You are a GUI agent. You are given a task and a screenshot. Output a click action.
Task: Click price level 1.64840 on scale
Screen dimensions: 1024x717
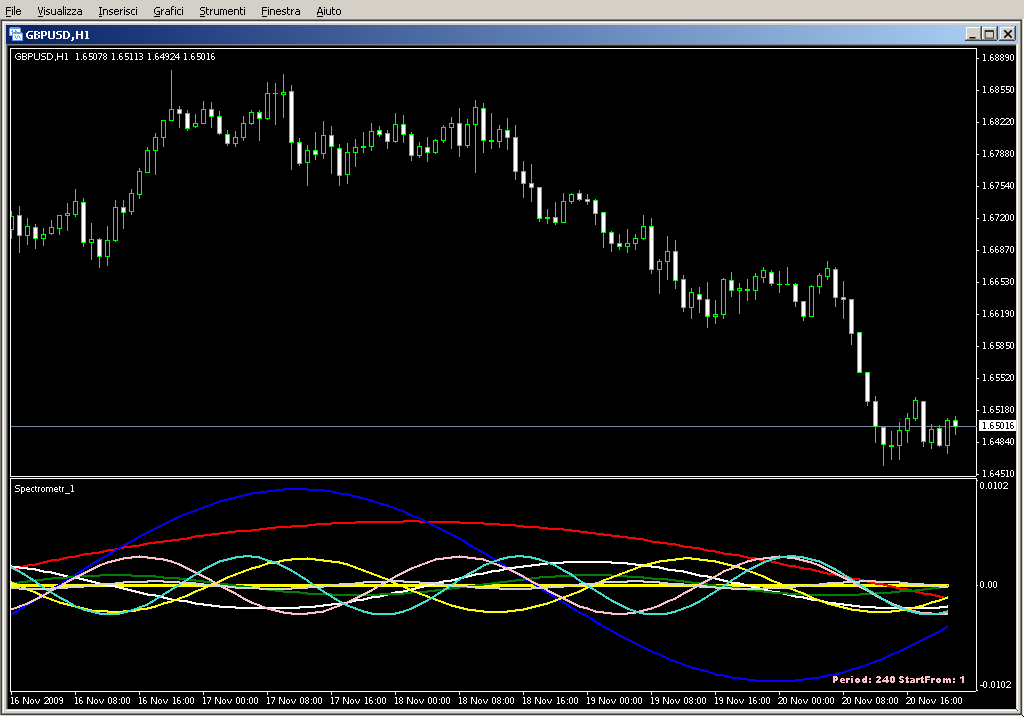[x=999, y=441]
